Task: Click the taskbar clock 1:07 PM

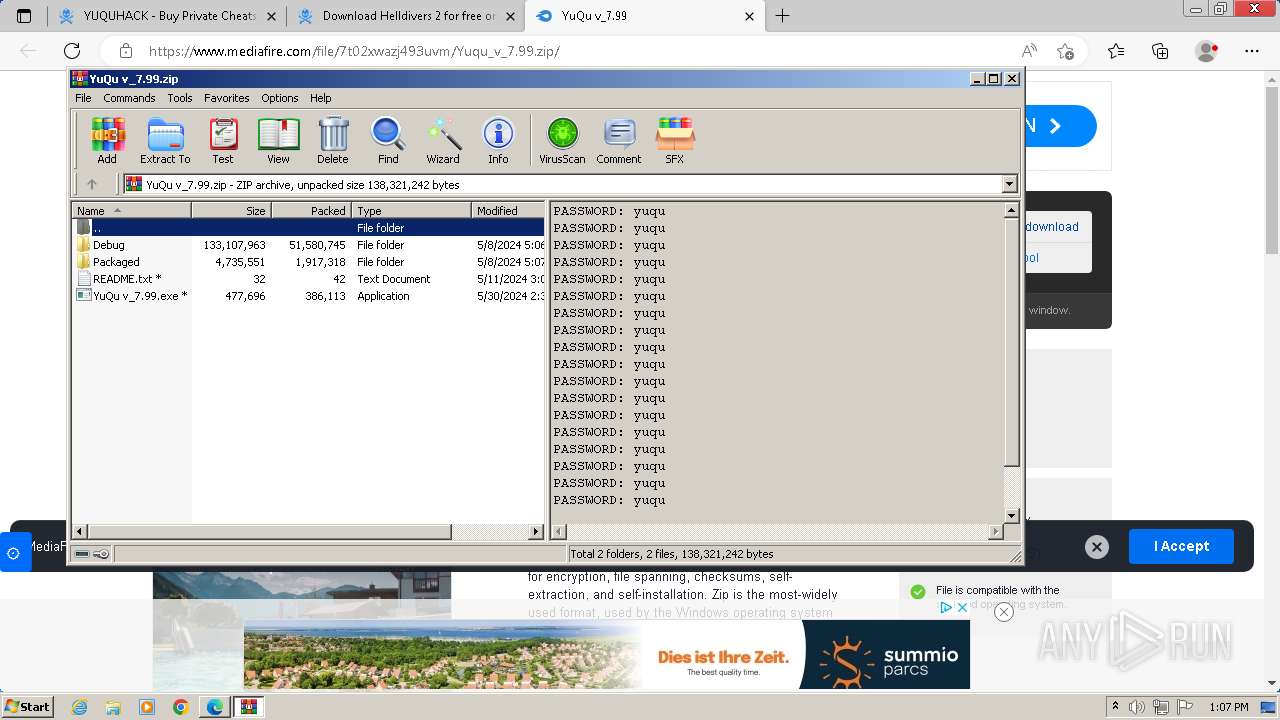Action: point(1229,707)
